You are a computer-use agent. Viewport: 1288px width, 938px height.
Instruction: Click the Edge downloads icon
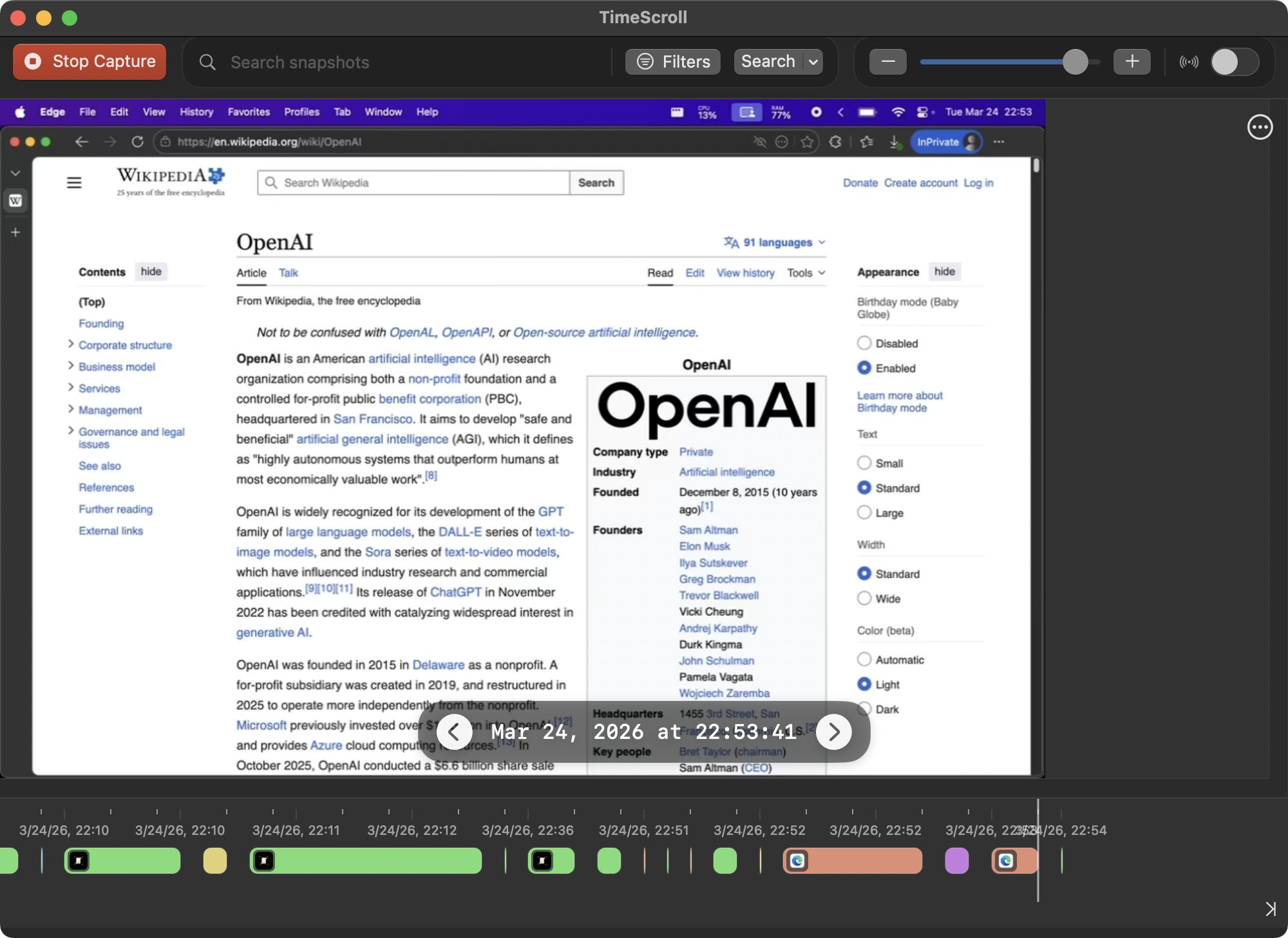point(895,142)
